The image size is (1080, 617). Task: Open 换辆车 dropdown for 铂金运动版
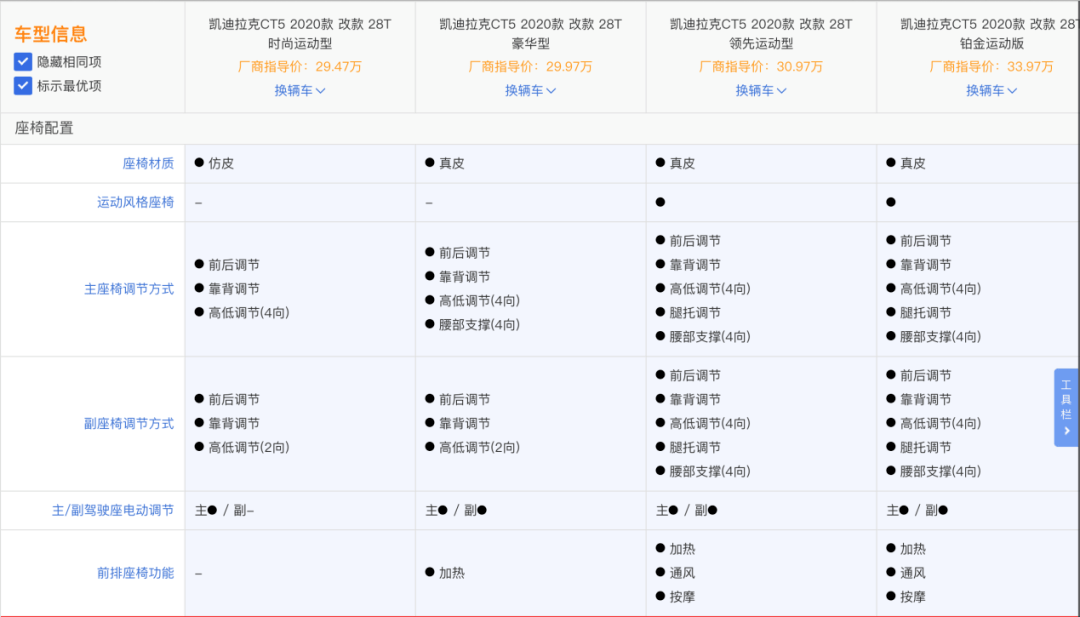[991, 90]
